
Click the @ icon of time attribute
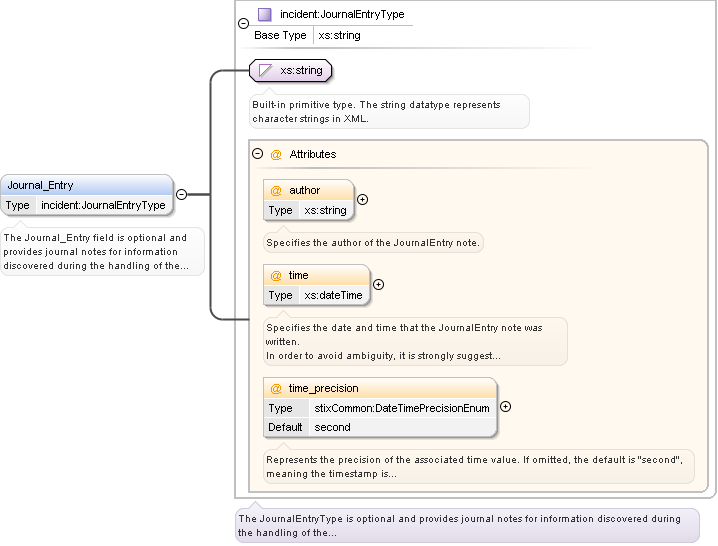click(277, 275)
